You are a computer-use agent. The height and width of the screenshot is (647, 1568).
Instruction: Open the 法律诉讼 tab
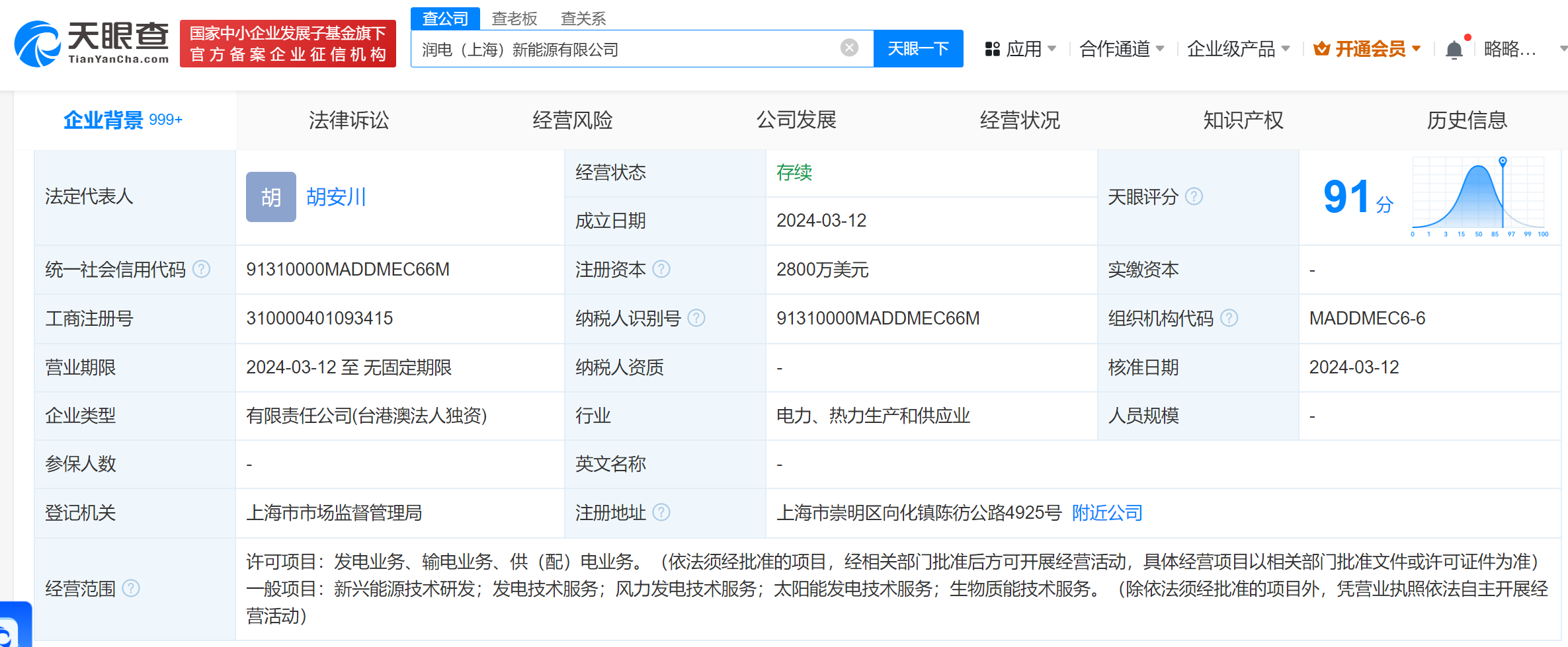point(349,120)
